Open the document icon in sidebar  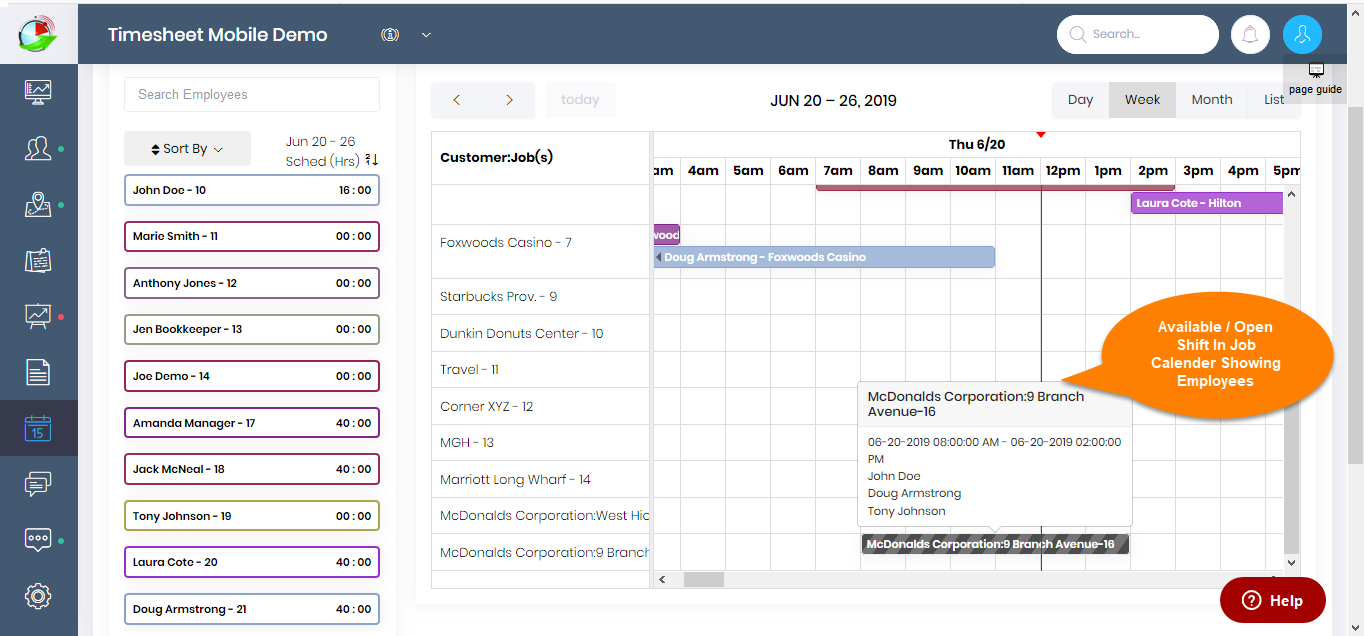(38, 373)
